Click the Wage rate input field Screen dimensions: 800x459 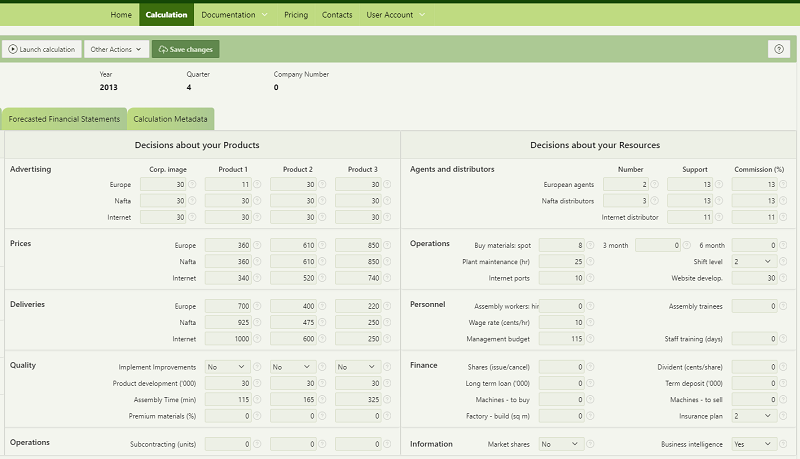(561, 322)
